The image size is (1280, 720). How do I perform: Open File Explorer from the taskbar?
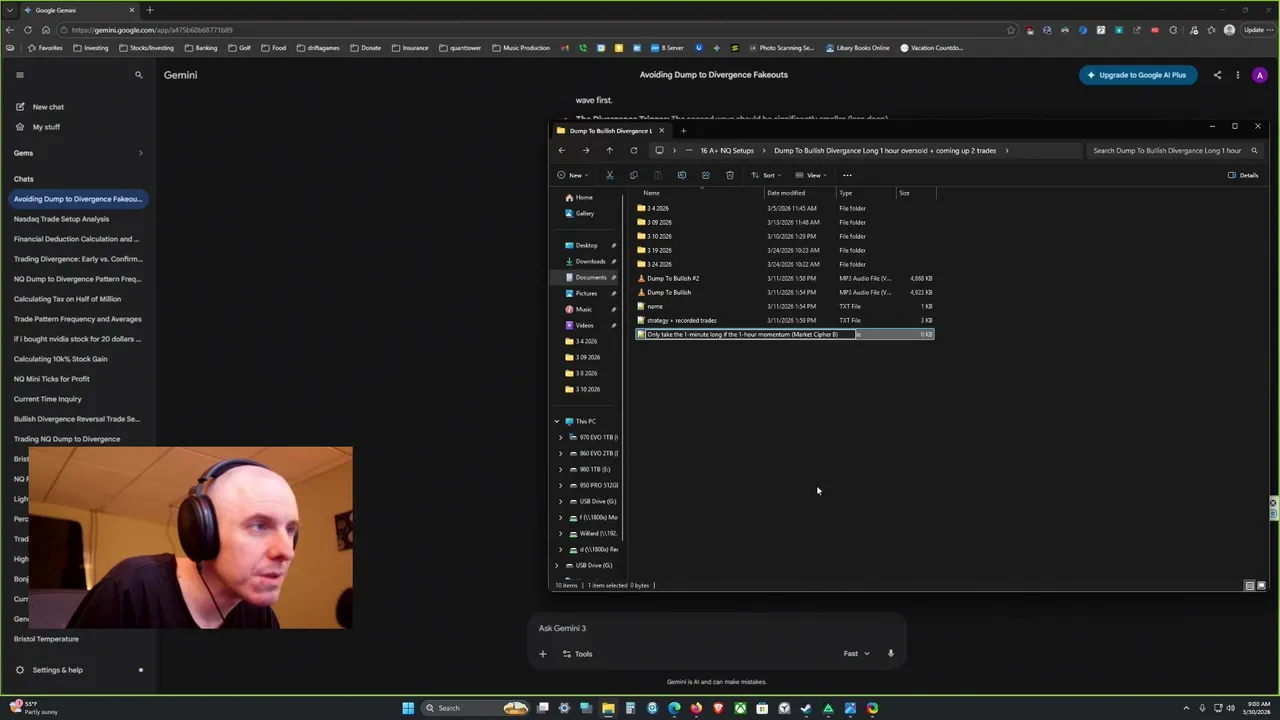click(x=608, y=708)
